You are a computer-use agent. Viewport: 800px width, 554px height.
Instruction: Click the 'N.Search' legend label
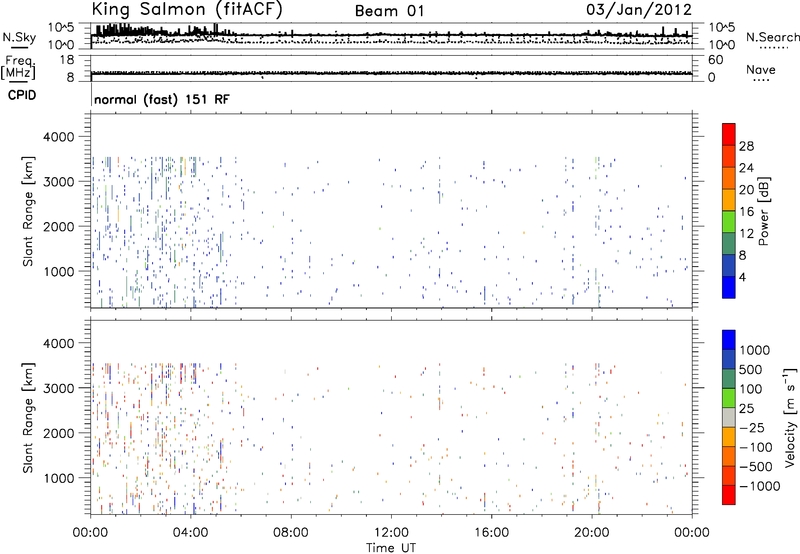click(x=772, y=37)
